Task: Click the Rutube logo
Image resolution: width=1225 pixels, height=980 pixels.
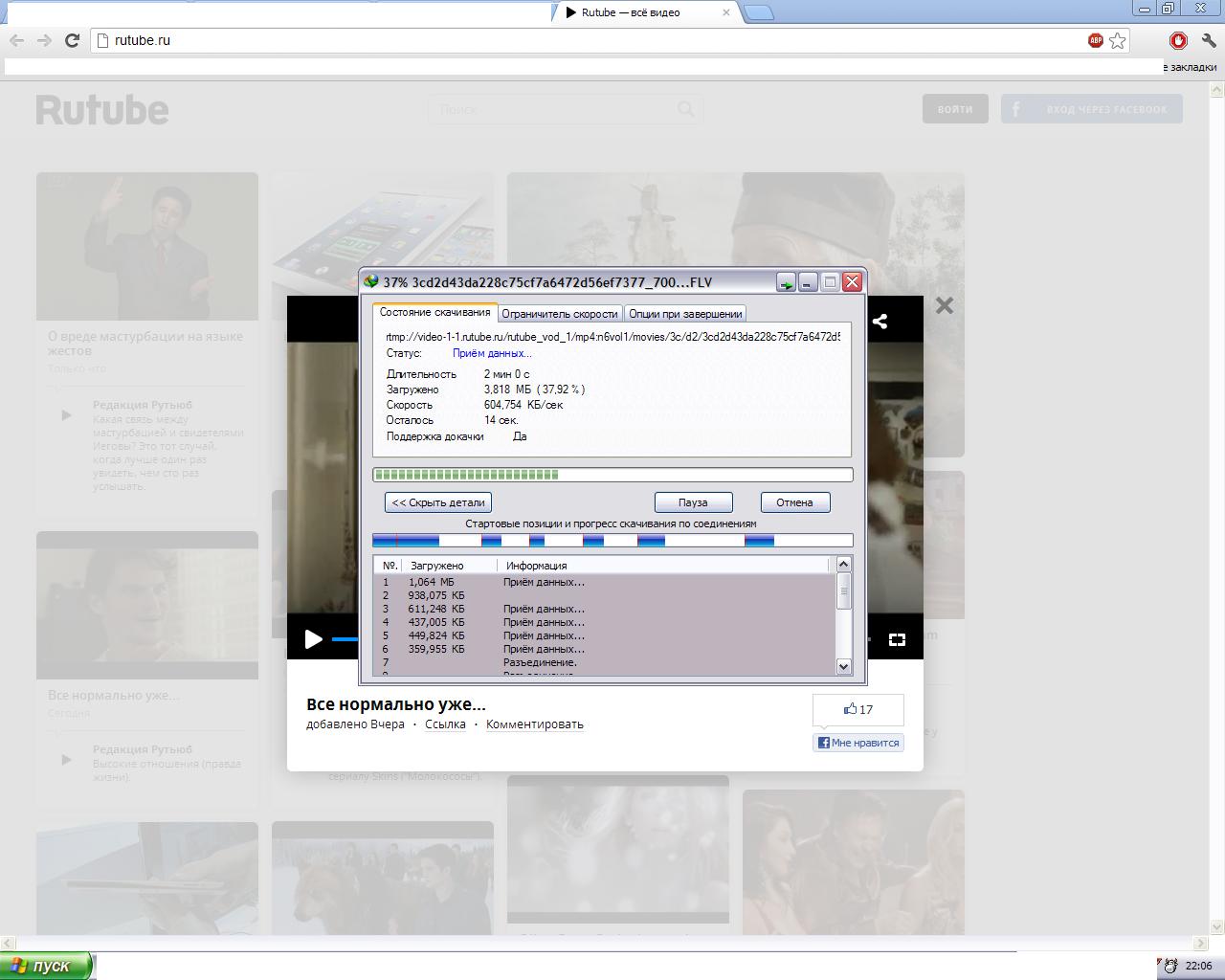Action: pyautogui.click(x=102, y=110)
